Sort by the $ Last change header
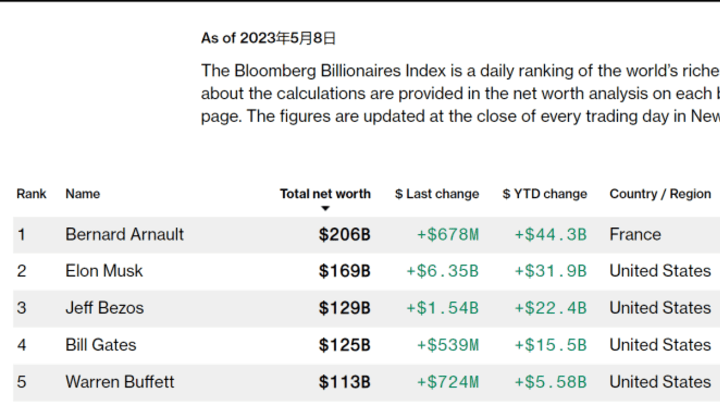Viewport: 720px width, 405px height. point(437,194)
